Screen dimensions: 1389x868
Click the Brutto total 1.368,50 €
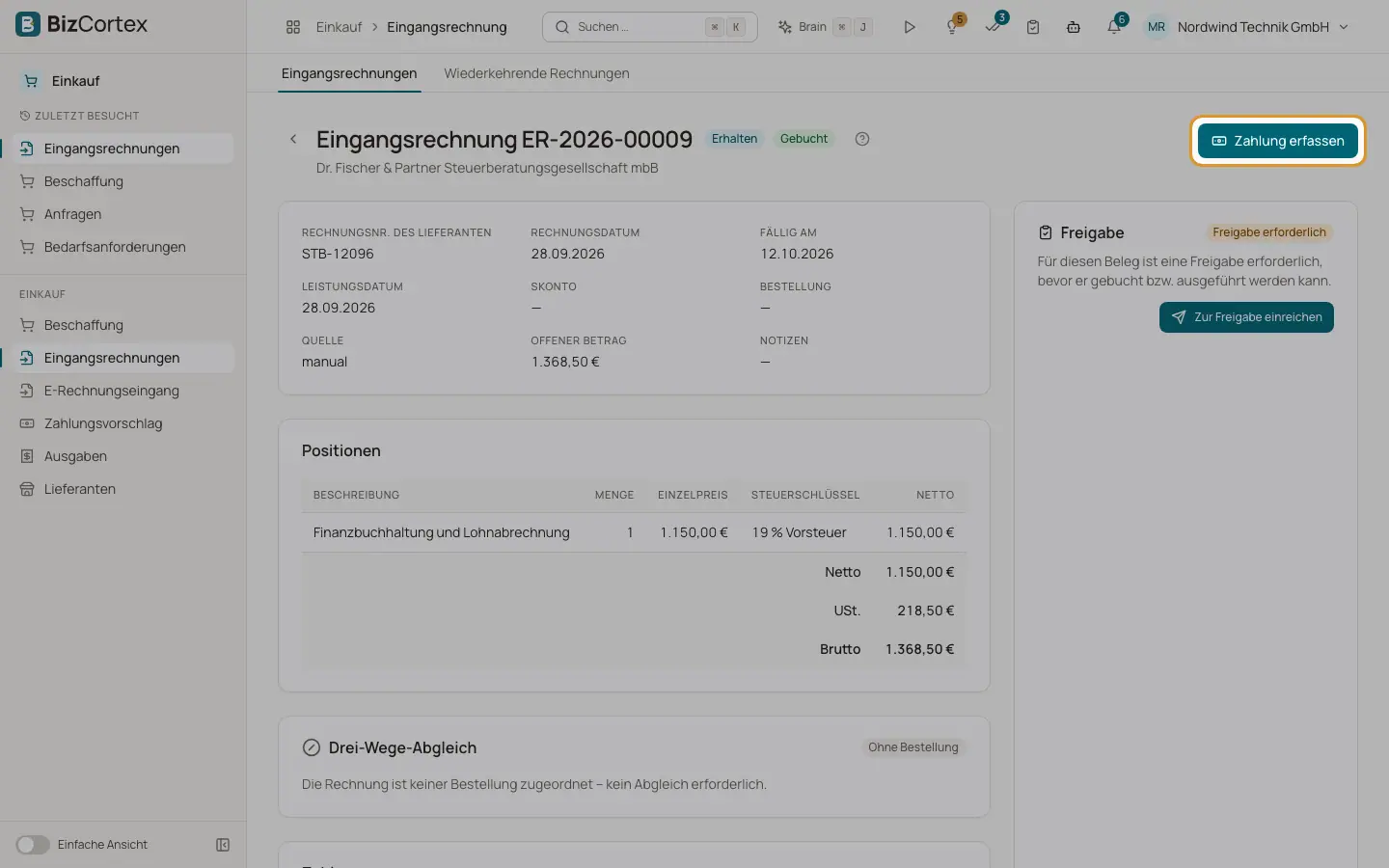coord(919,649)
